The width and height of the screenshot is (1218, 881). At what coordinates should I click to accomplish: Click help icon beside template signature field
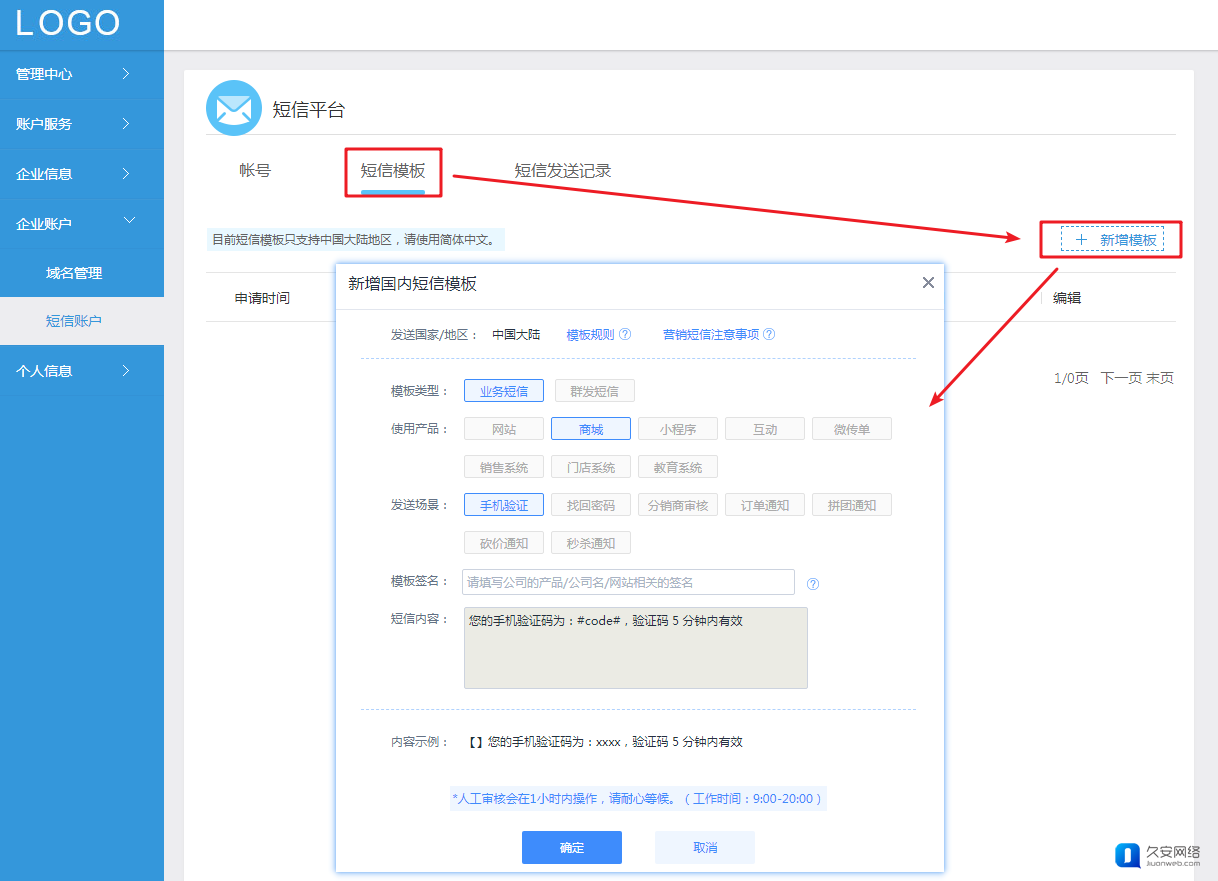click(x=813, y=584)
